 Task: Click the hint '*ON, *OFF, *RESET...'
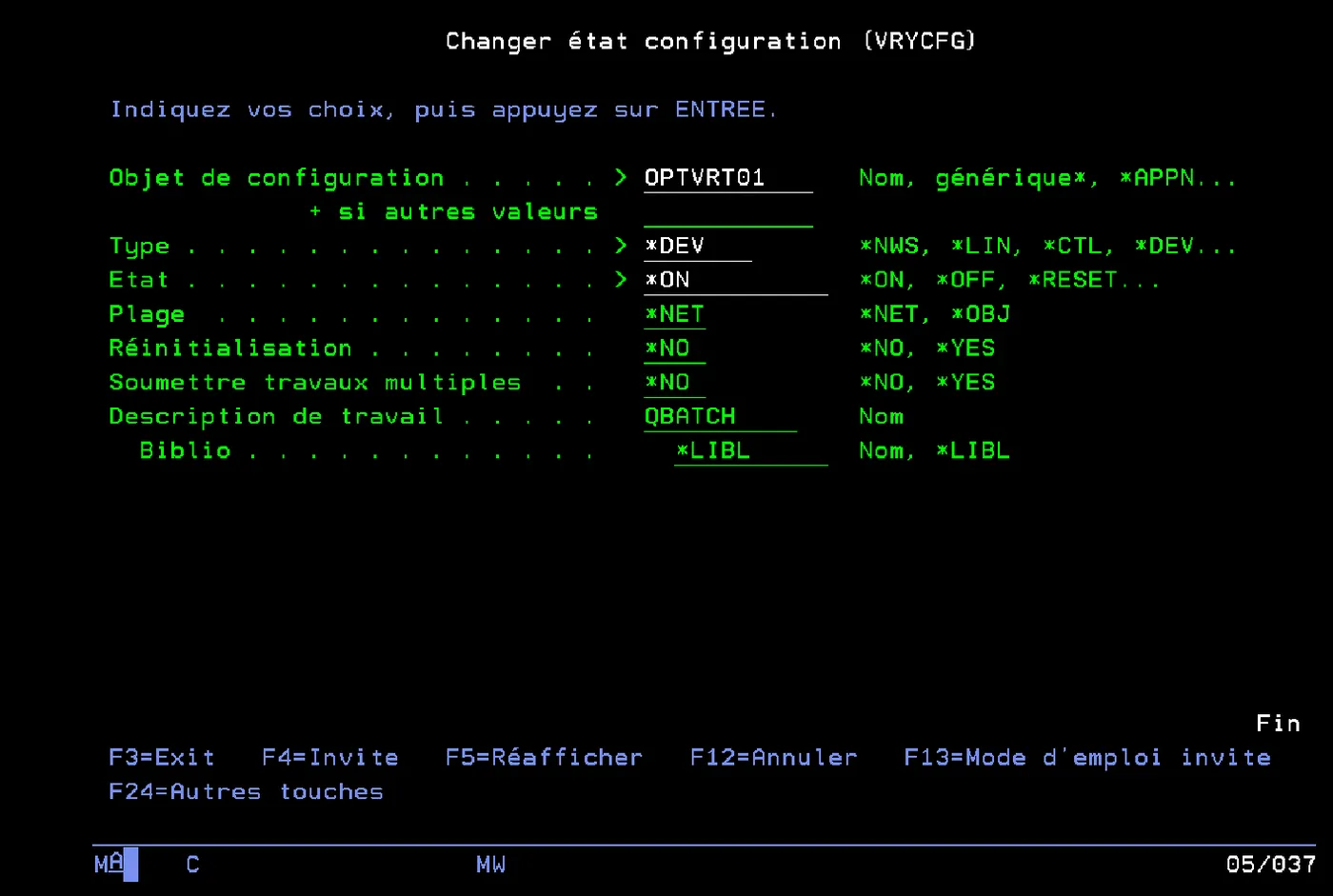tap(1009, 281)
